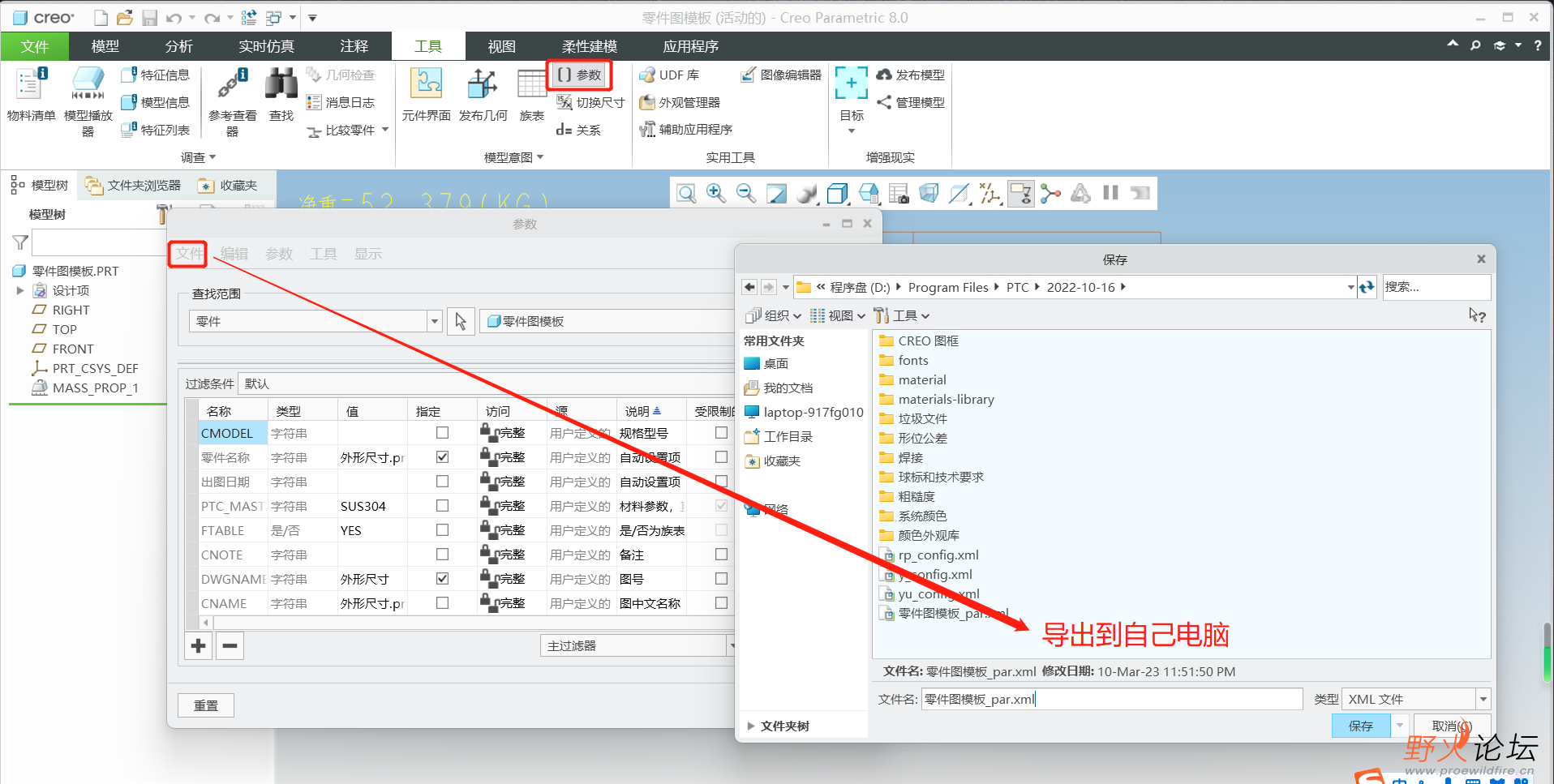Expand the 调查 ribbon group
The width and height of the screenshot is (1554, 784).
pyautogui.click(x=198, y=157)
